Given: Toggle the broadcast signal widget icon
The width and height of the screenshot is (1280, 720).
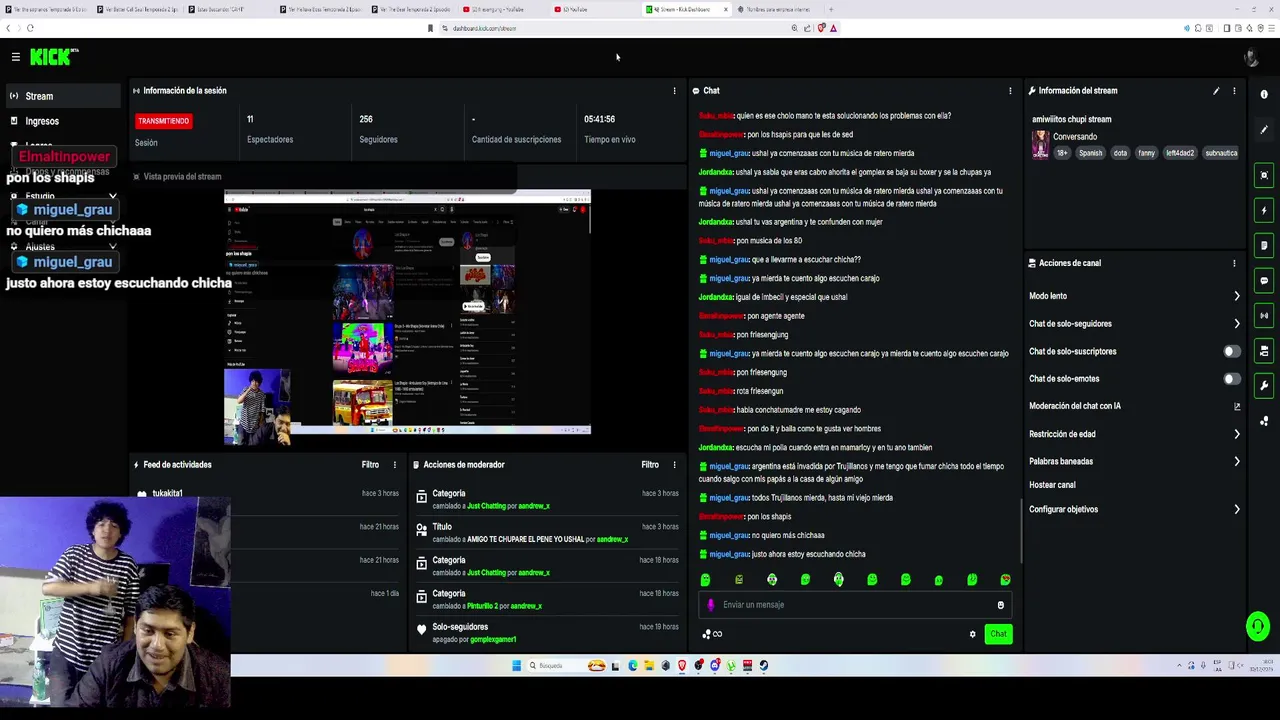Looking at the screenshot, I should coord(1264,316).
